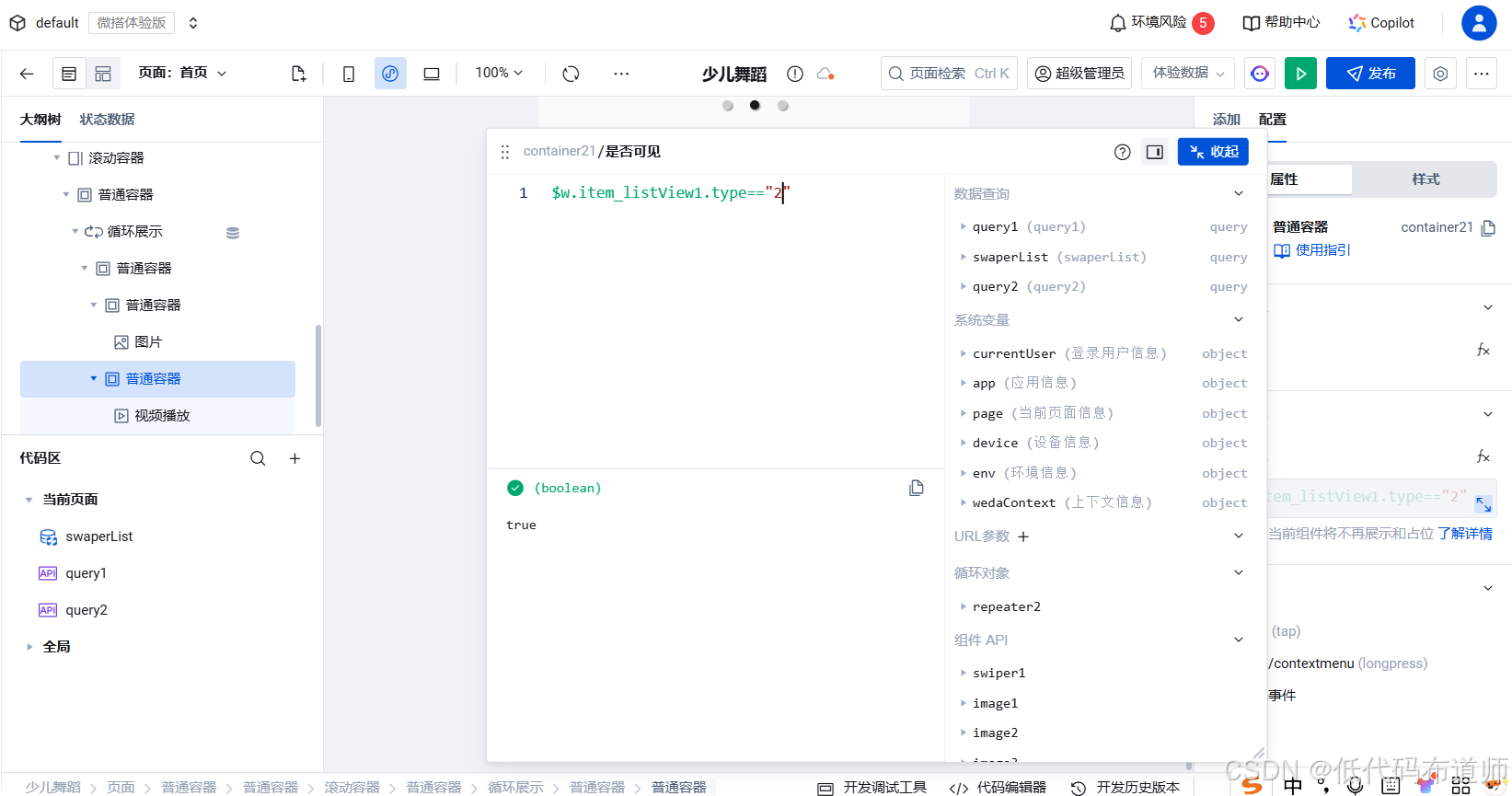Switch to the 状态数据 tab

107,120
